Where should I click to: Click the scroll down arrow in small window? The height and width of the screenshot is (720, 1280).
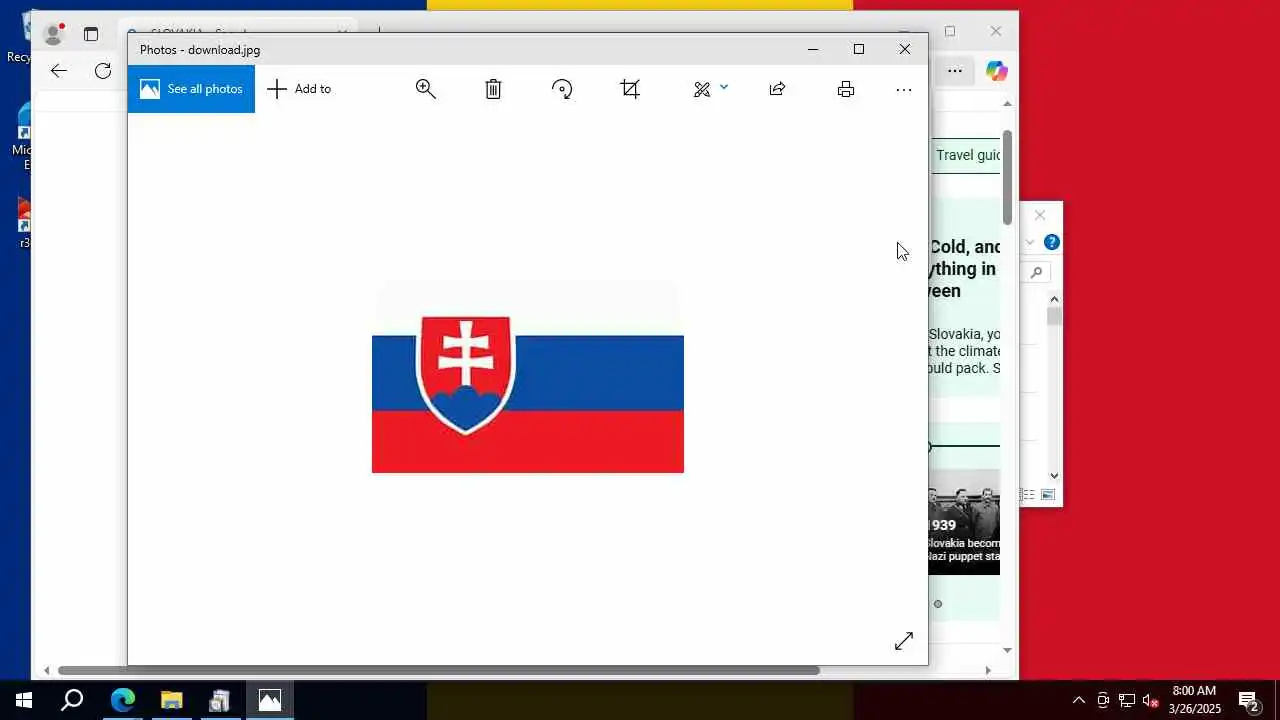pos(1054,476)
